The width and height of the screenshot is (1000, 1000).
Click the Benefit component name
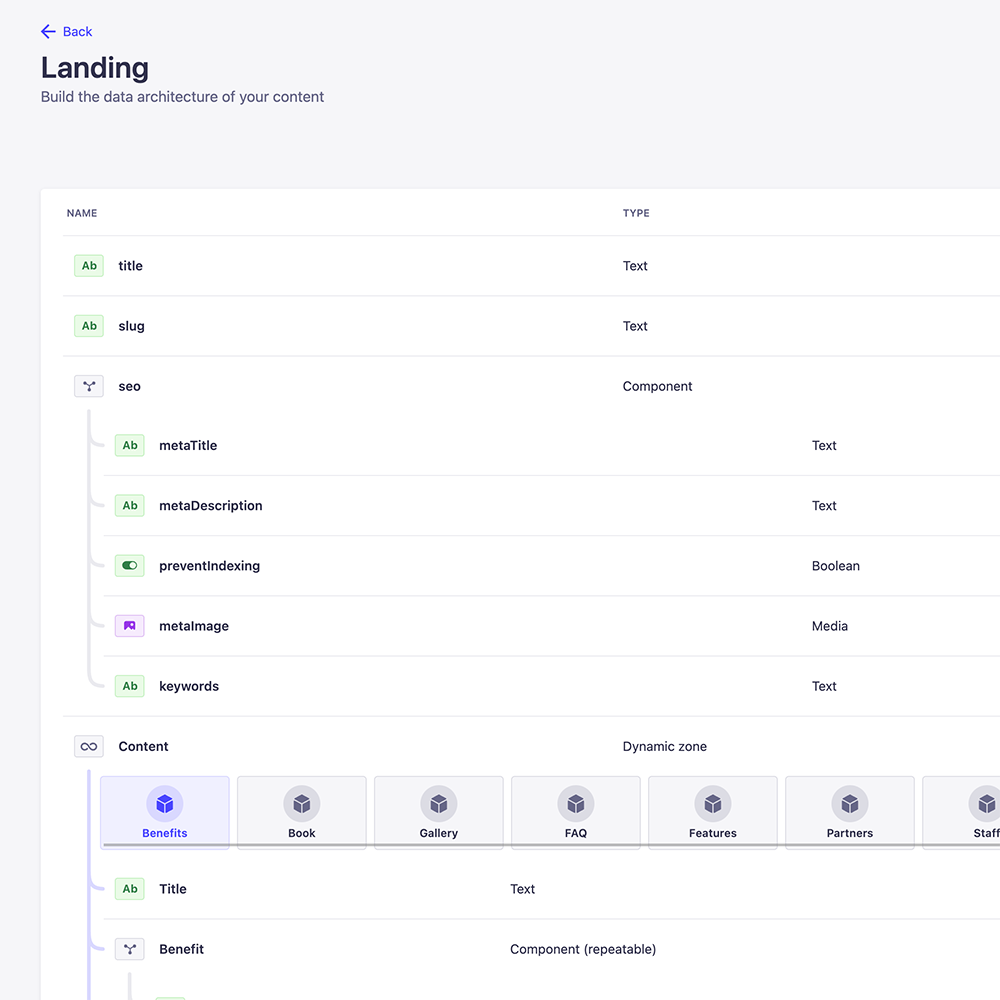(x=182, y=949)
